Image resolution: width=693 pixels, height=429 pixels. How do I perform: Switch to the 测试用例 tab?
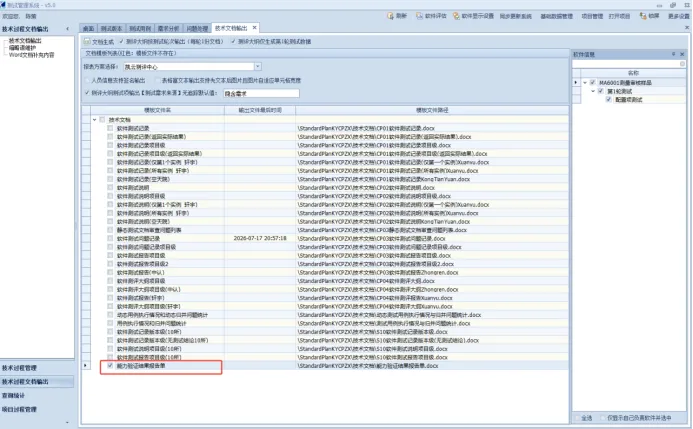(140, 28)
